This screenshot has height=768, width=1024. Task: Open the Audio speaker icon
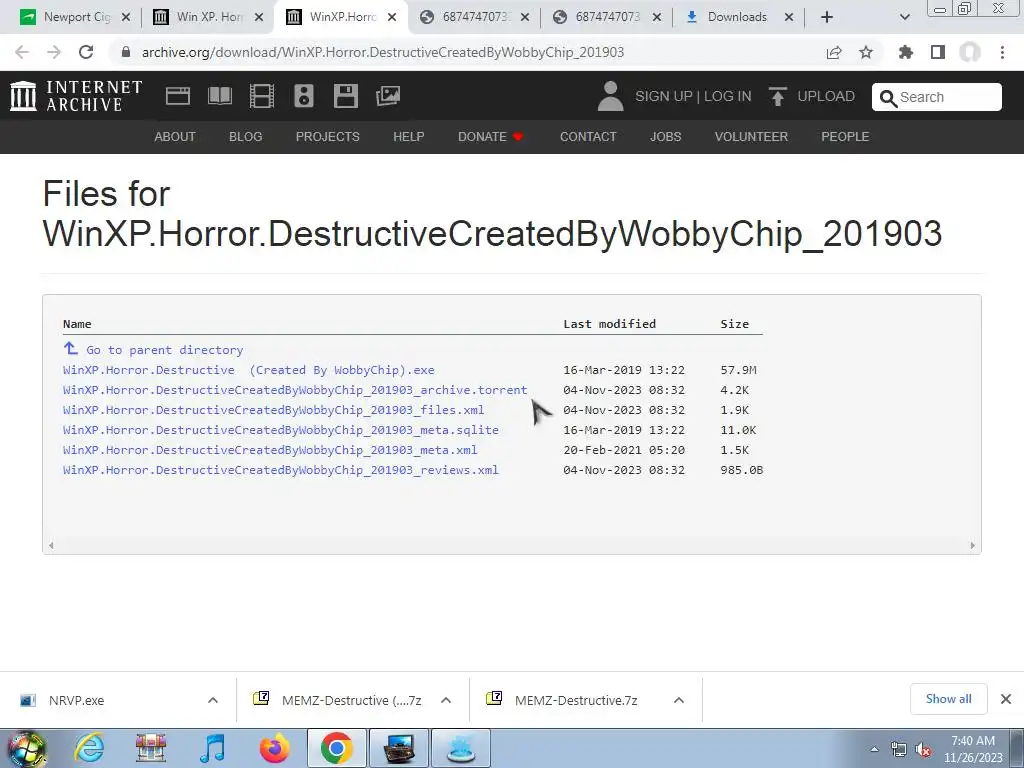[304, 96]
